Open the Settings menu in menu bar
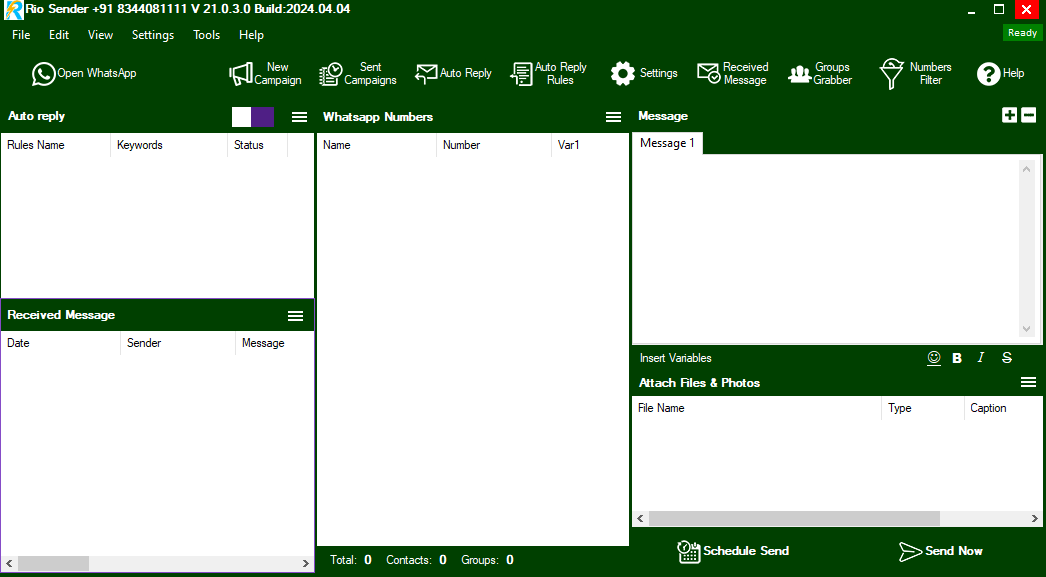This screenshot has width=1046, height=577. (153, 35)
